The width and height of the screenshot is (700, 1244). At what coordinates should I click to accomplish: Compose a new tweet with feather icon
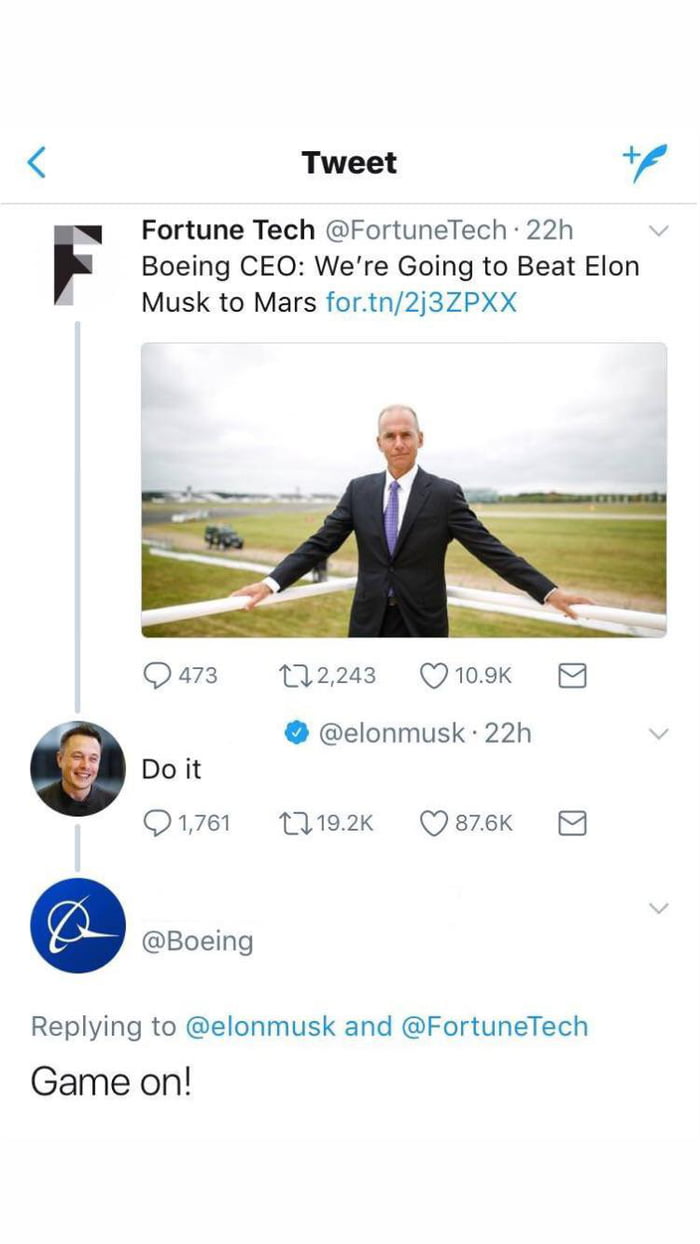click(644, 163)
